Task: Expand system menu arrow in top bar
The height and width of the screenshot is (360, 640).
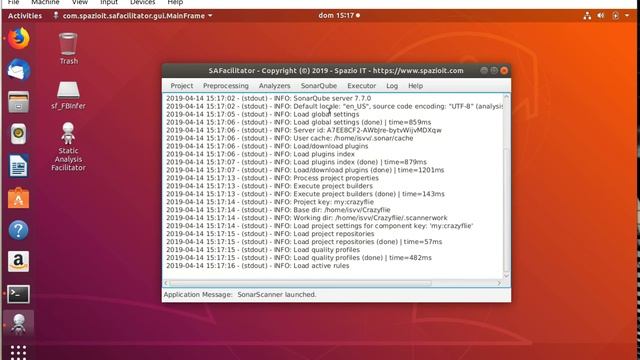Action: point(627,16)
